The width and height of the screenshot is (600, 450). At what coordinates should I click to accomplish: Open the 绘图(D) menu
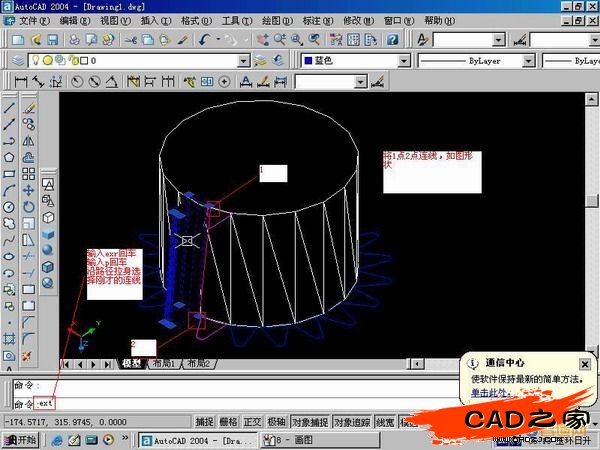(x=272, y=20)
